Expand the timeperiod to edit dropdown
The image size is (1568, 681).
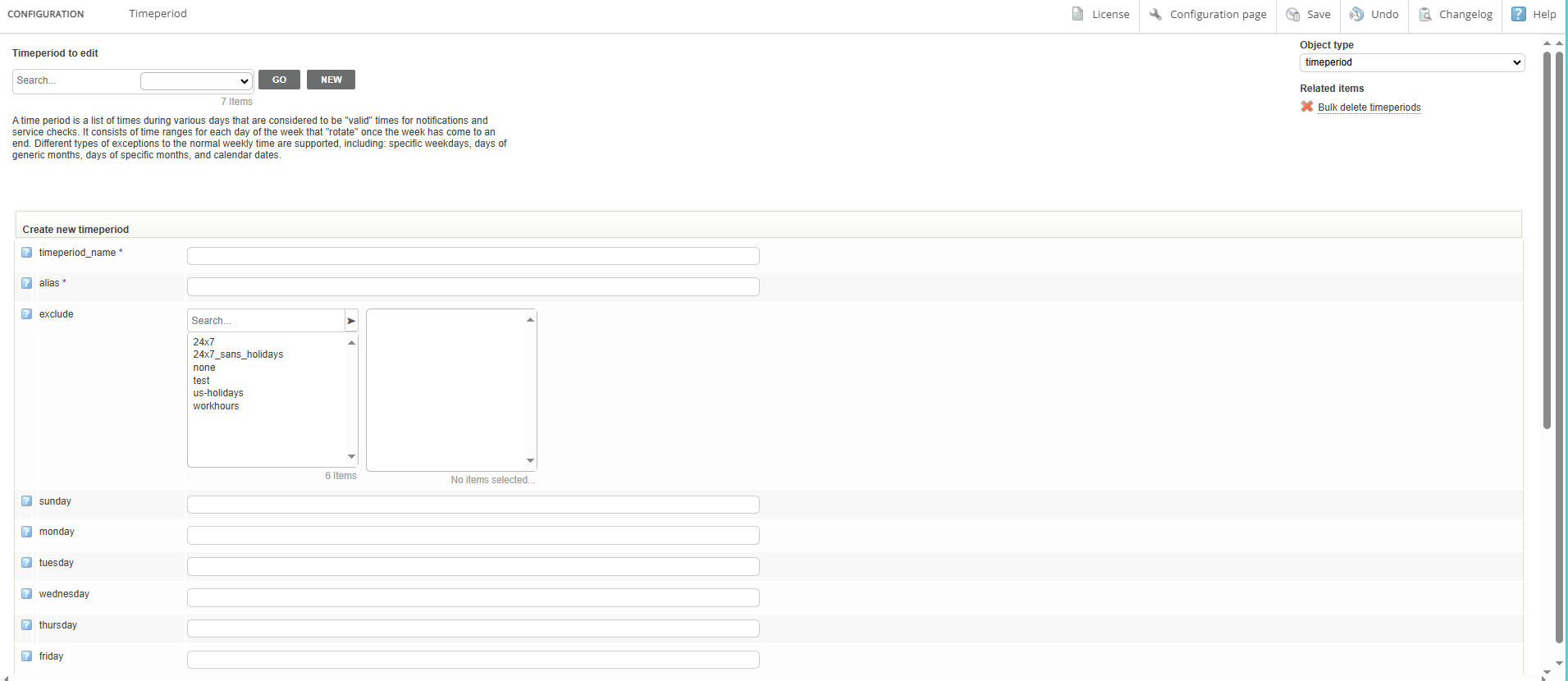[x=196, y=80]
